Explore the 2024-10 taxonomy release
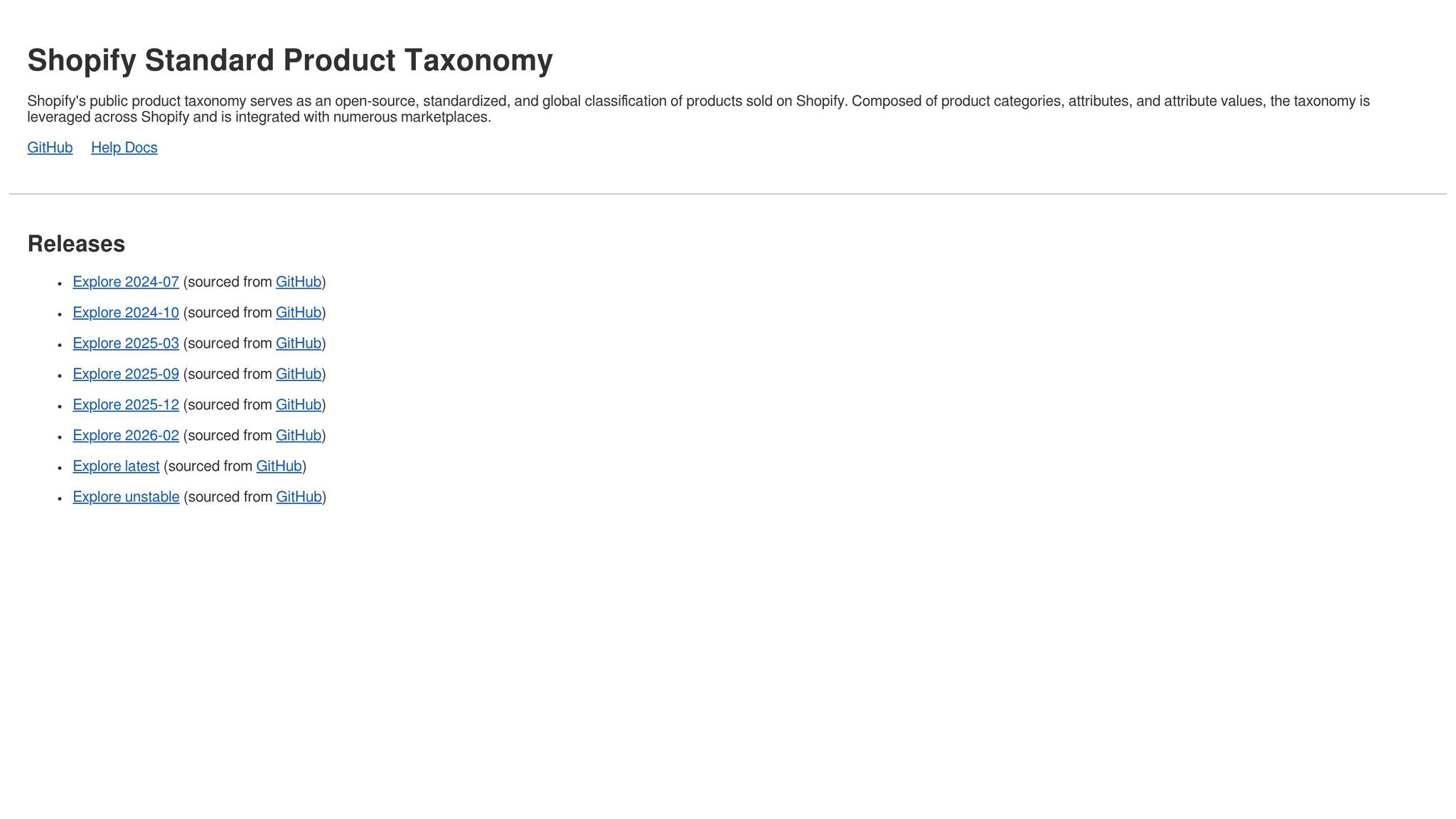 coord(126,312)
